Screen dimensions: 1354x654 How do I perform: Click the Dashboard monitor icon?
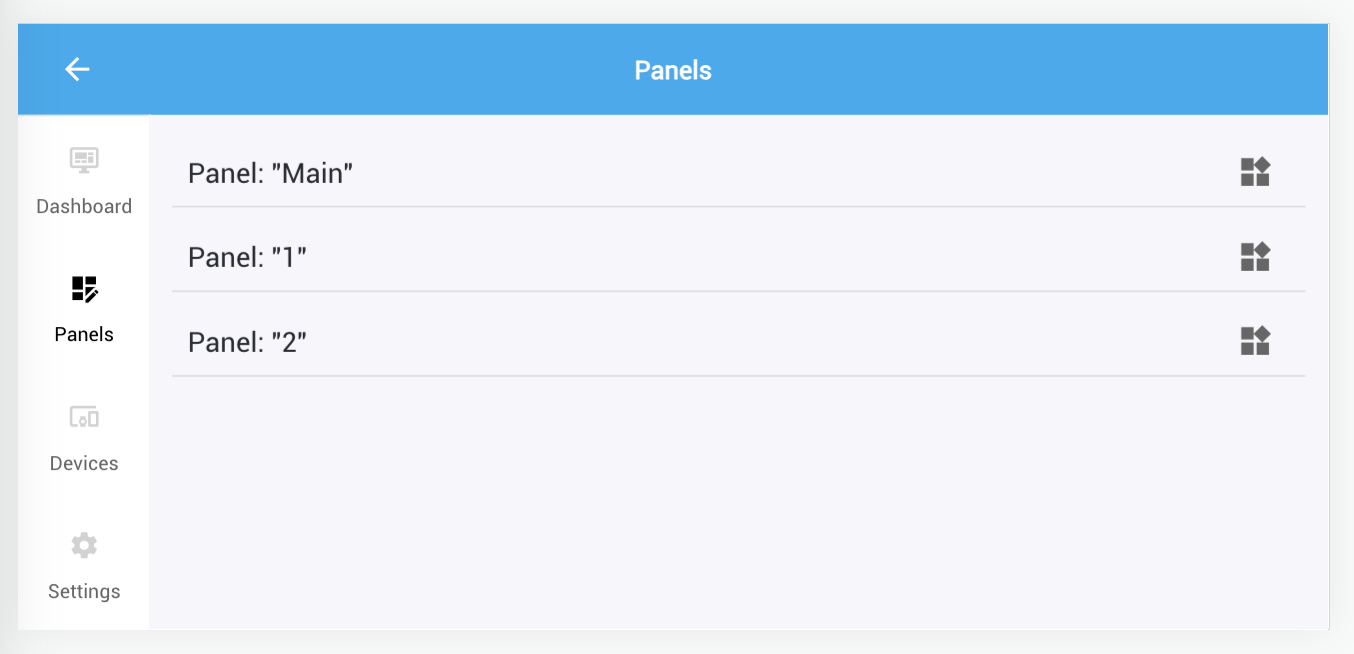click(84, 160)
